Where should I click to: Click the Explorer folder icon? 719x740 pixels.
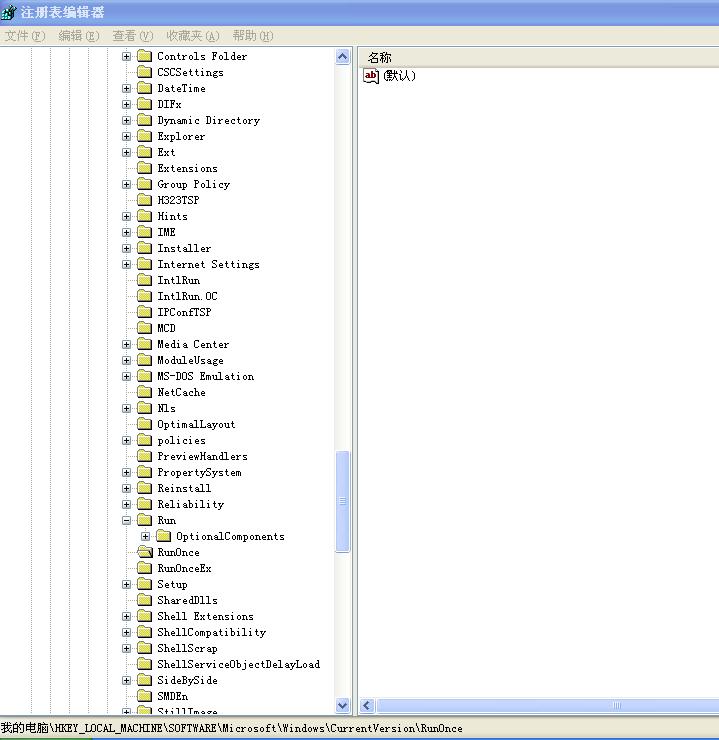144,136
